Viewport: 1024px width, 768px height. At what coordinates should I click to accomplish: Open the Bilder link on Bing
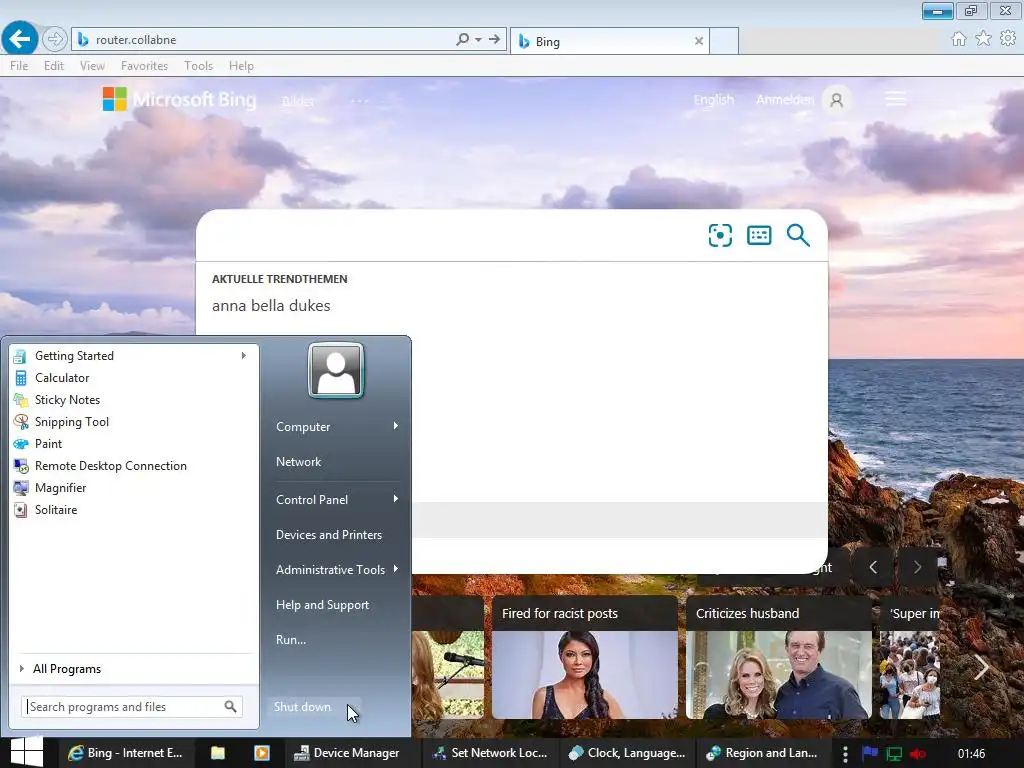click(x=298, y=101)
